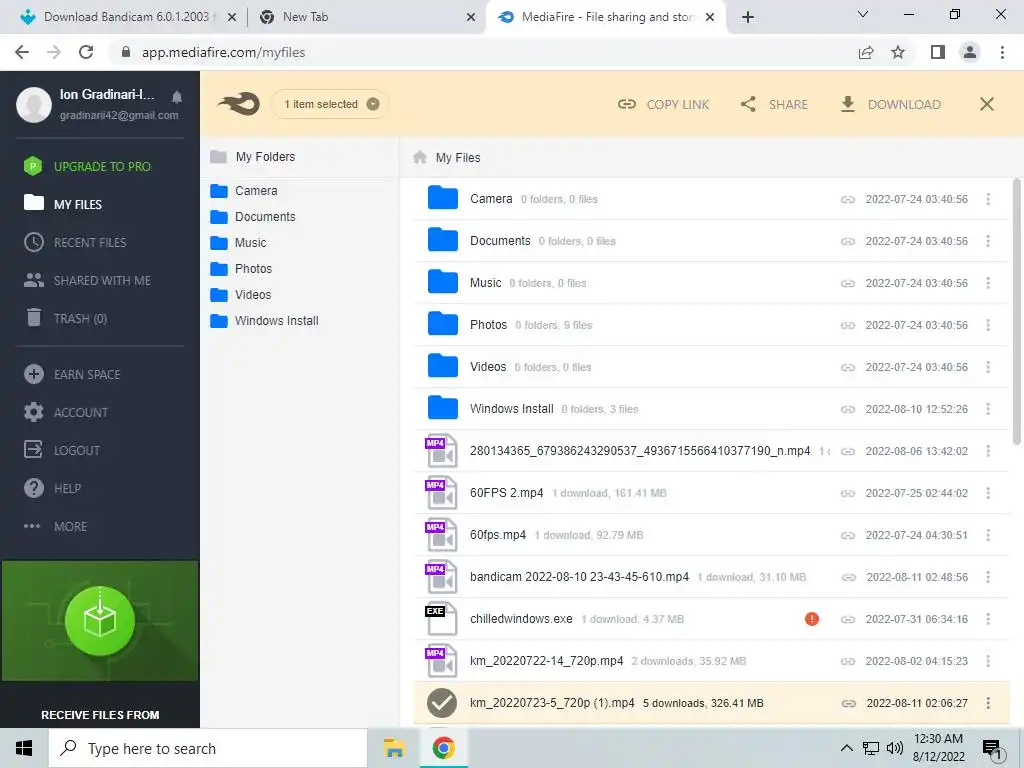Open options menu for Windows Install row
The image size is (1024, 768).
coord(988,409)
